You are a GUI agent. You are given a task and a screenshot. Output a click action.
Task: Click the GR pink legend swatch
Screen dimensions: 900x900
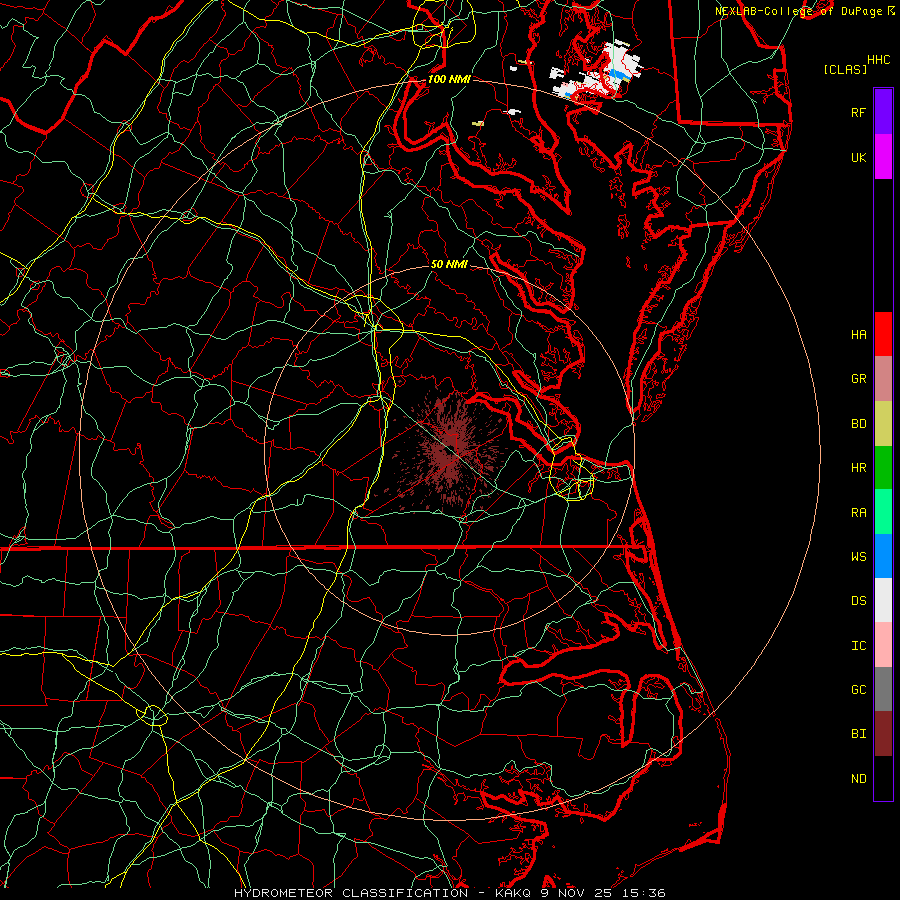click(883, 379)
